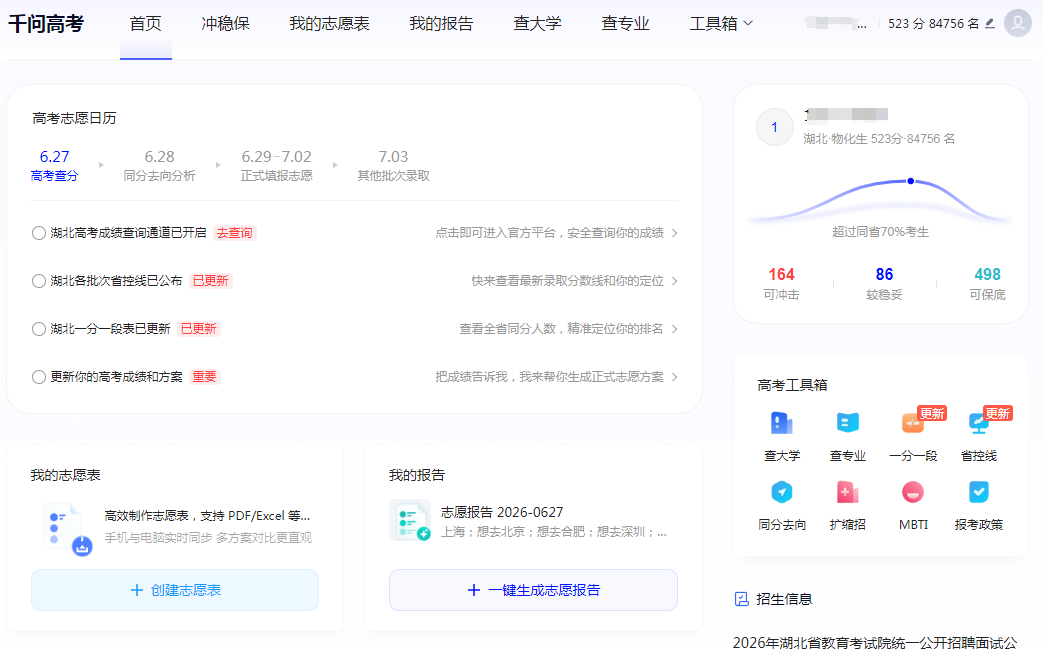Click the red 重要 tag
The width and height of the screenshot is (1043, 649).
[204, 377]
